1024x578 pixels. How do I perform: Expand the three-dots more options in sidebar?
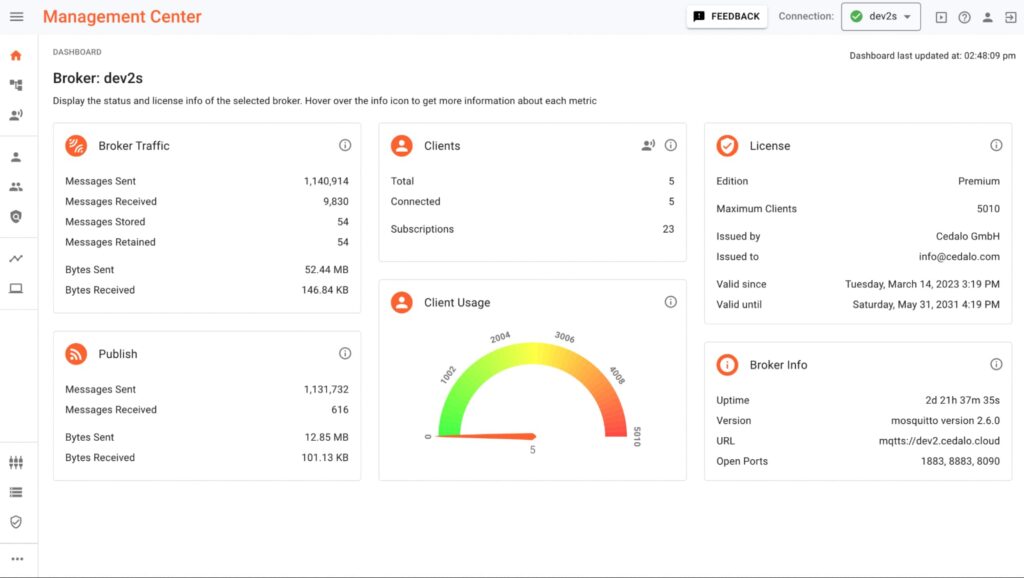point(16,559)
